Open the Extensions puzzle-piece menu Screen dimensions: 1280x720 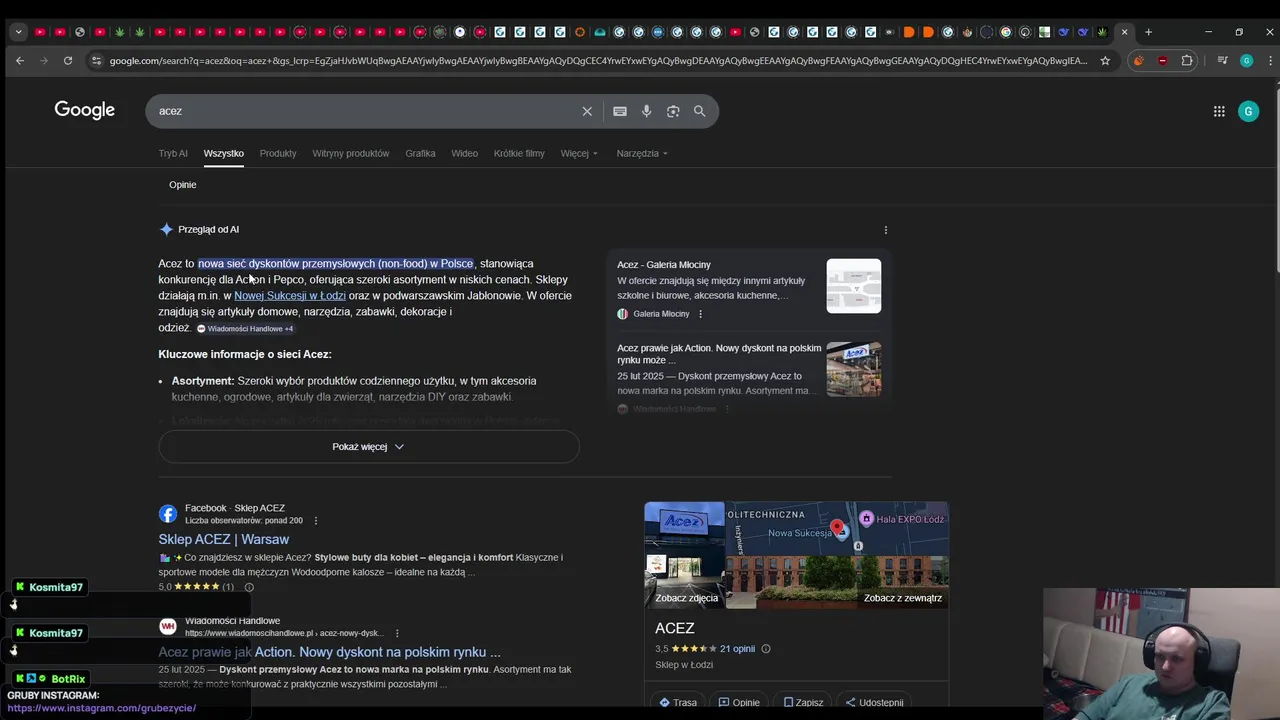(x=1187, y=61)
